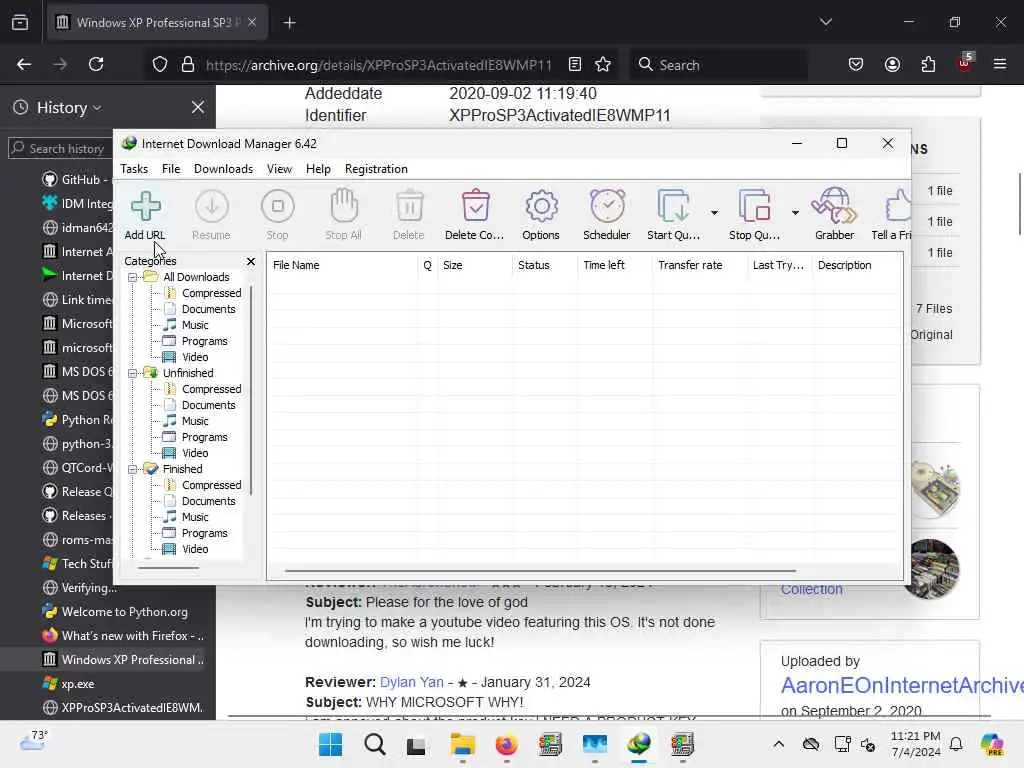Open the Help menu in IDM

coord(318,169)
